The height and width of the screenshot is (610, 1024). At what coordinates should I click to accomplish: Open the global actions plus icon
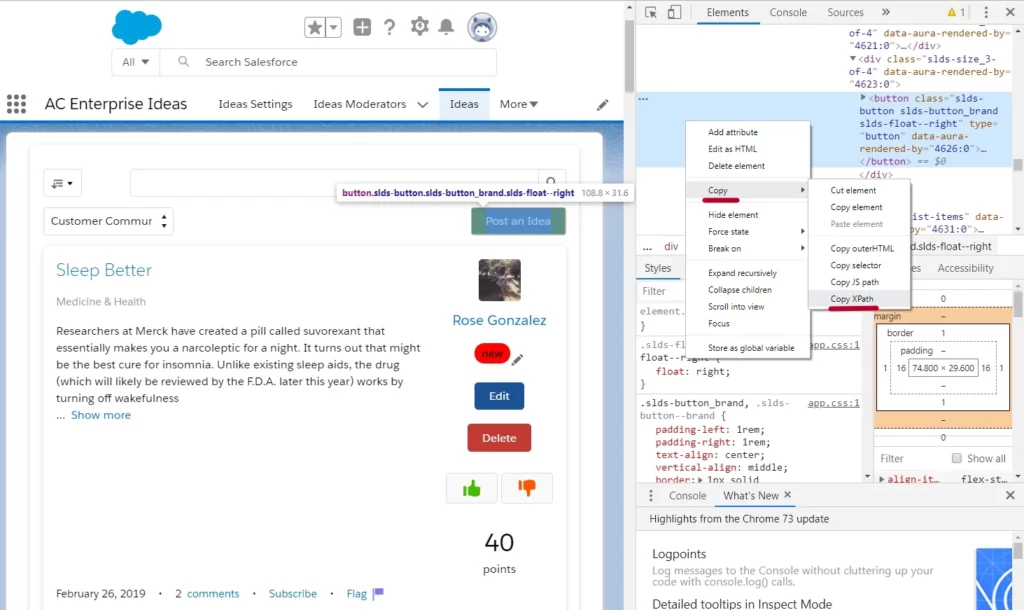pyautogui.click(x=362, y=27)
